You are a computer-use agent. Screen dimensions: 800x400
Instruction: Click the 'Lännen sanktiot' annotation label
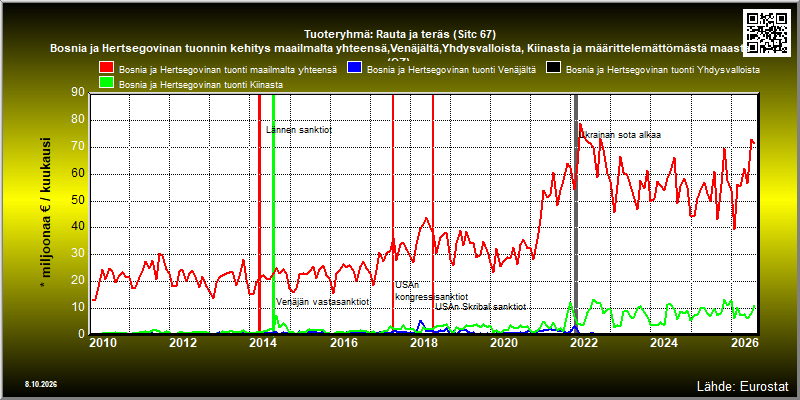click(x=299, y=130)
